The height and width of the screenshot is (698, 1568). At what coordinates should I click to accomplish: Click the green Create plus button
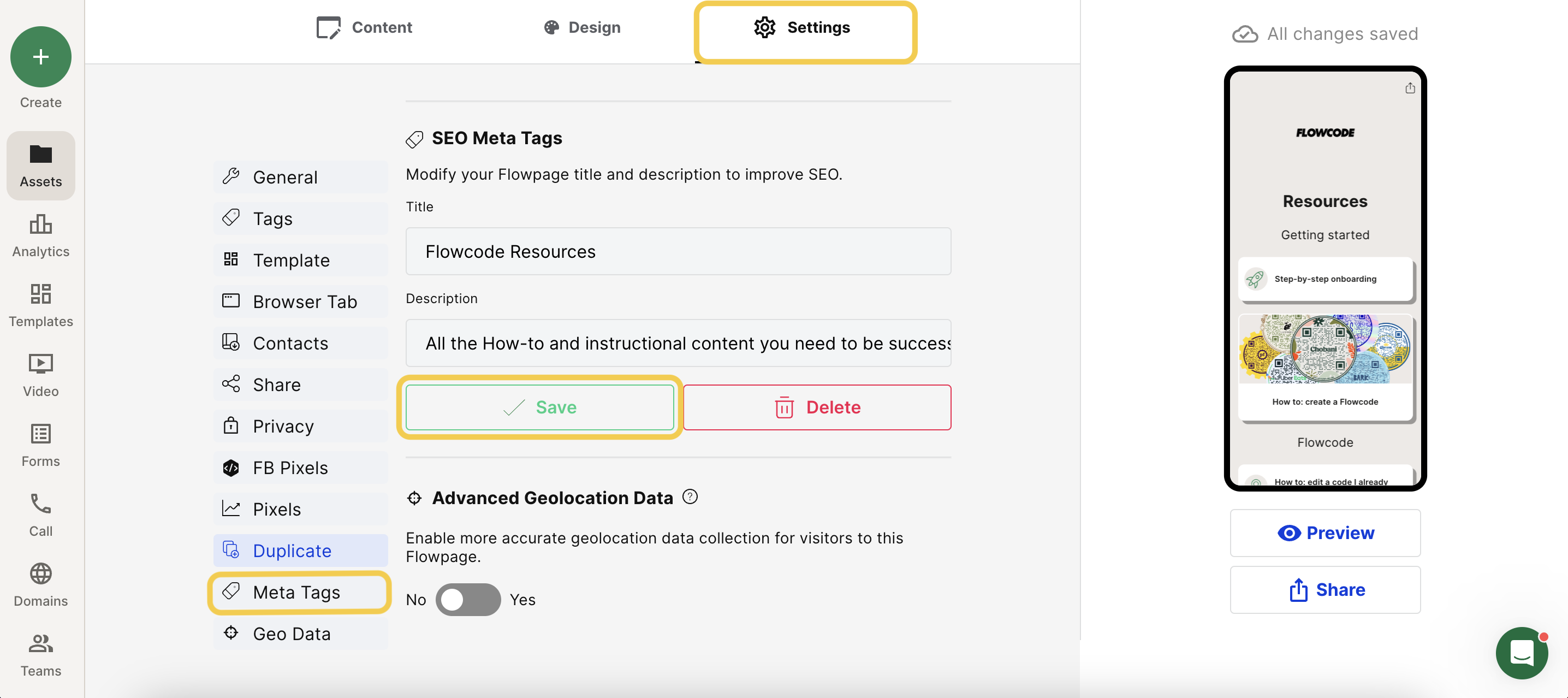(41, 57)
